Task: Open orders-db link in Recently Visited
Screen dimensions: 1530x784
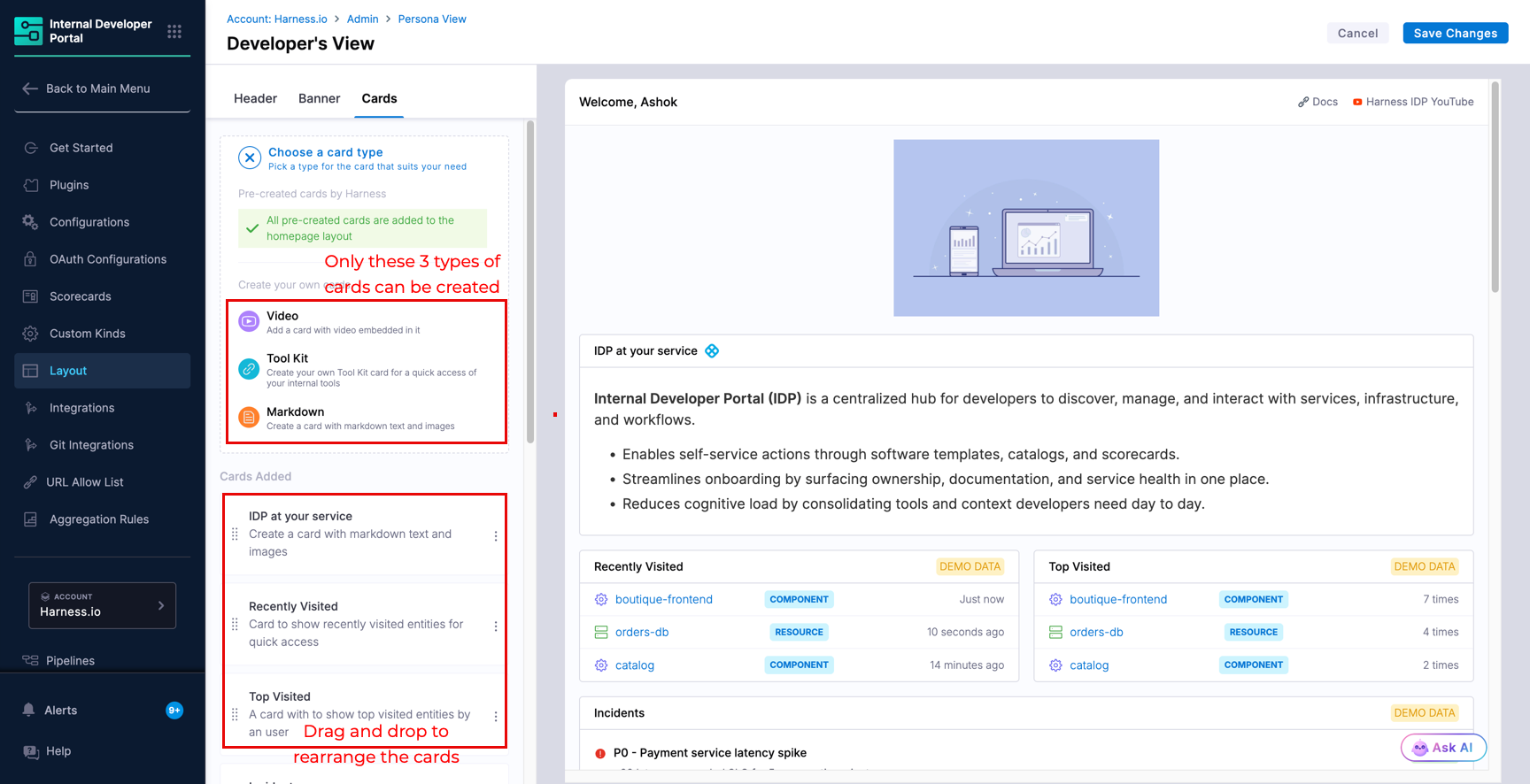Action: tap(642, 632)
